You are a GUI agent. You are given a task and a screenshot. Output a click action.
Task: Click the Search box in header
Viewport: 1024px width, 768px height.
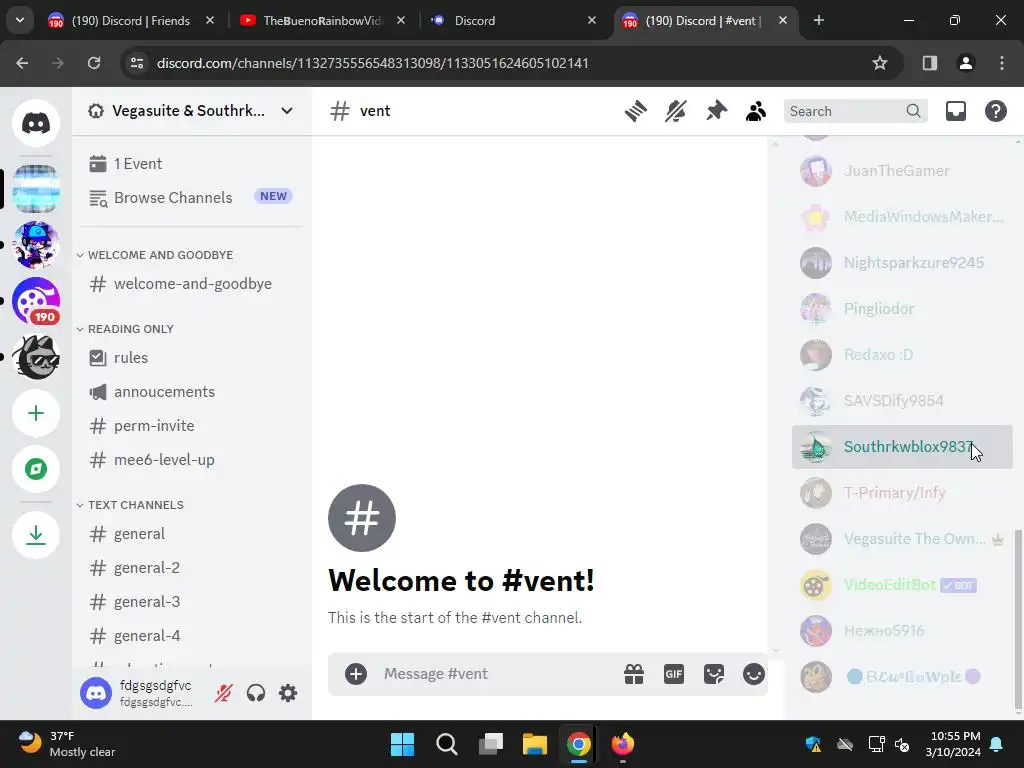coord(855,111)
